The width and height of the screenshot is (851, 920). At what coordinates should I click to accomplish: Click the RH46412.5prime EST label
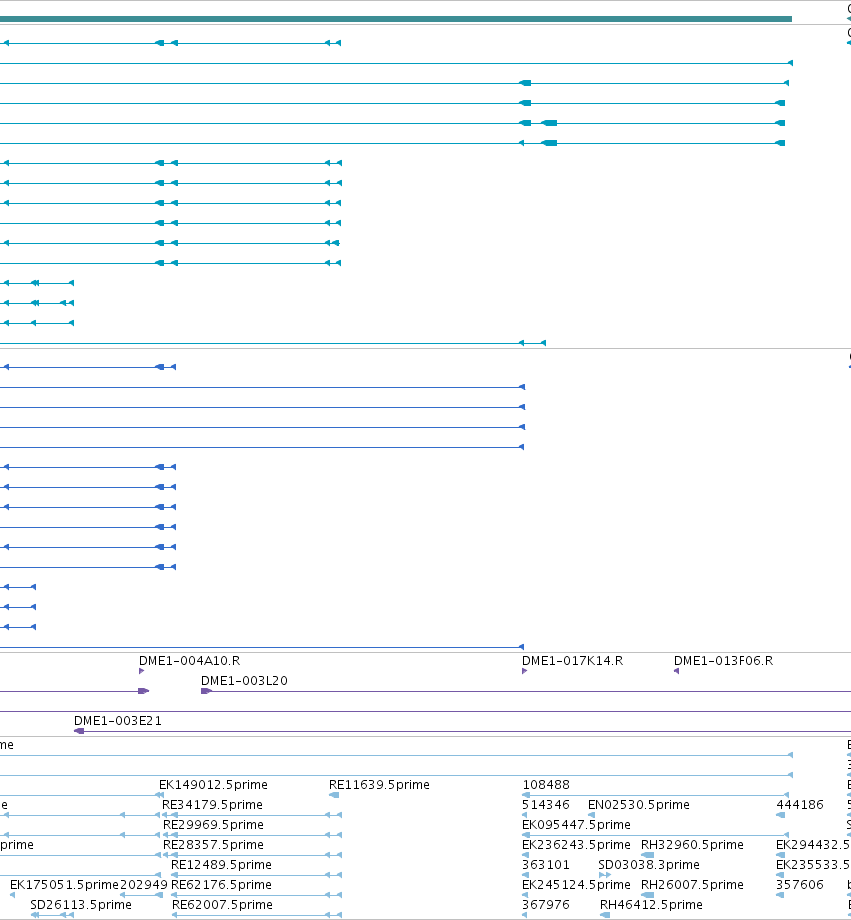[651, 904]
